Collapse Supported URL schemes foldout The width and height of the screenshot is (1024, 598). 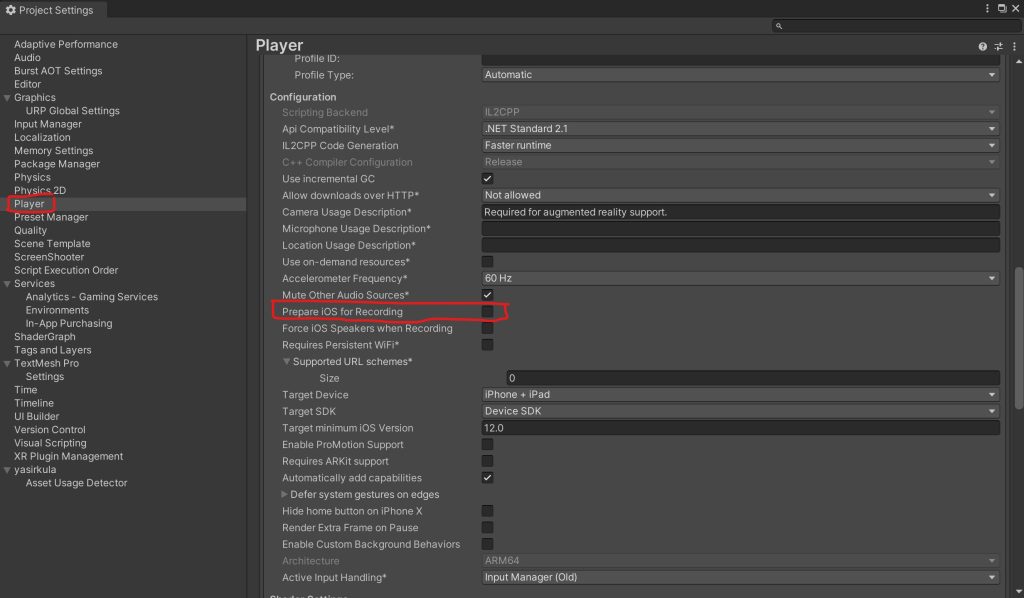tap(286, 361)
